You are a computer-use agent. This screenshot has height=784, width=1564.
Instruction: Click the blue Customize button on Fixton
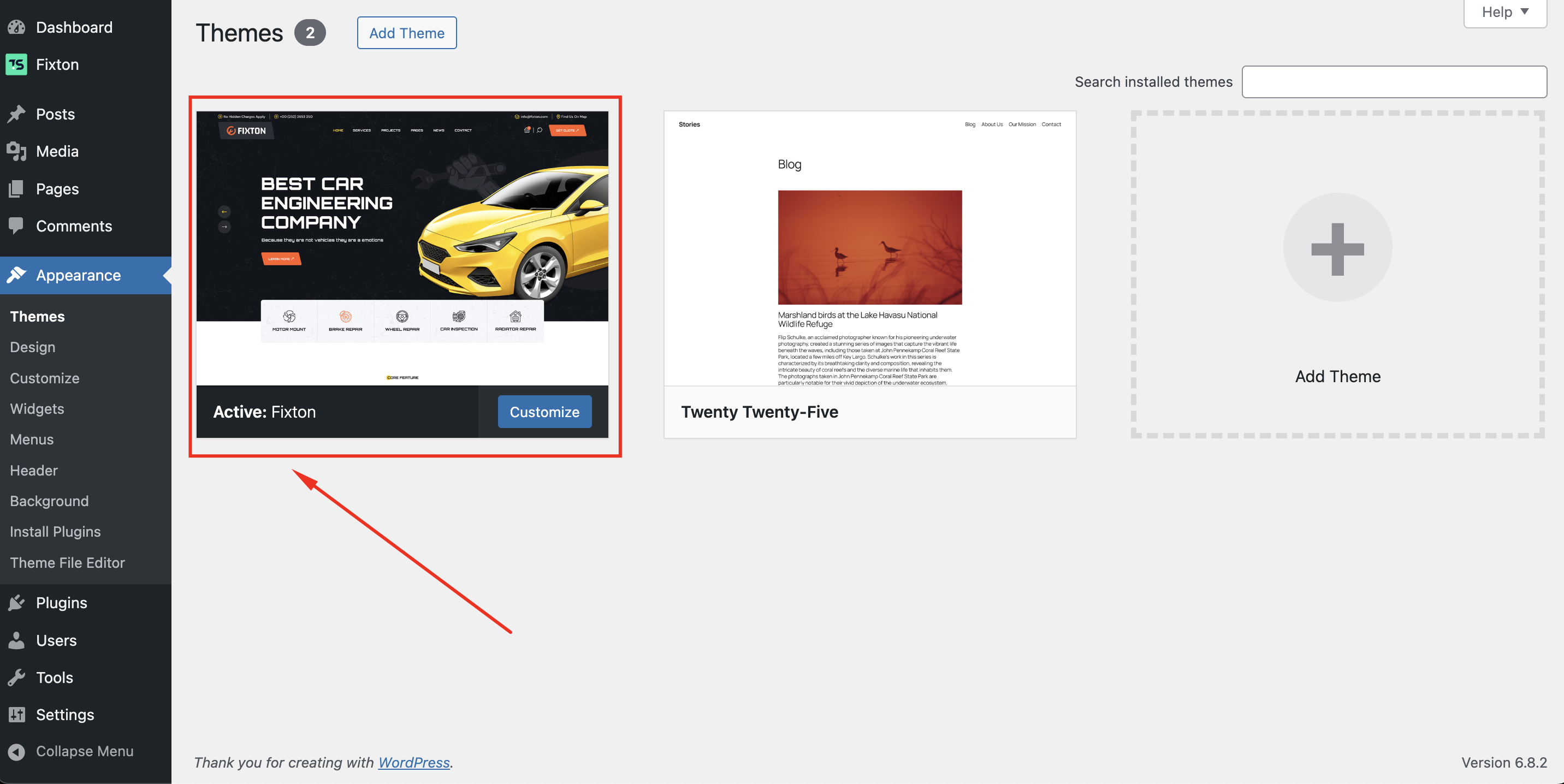click(544, 412)
